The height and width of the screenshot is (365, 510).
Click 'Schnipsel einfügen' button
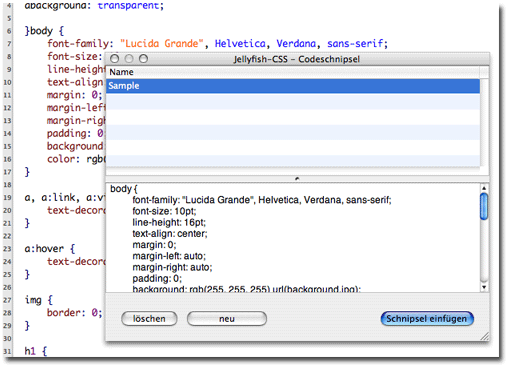click(x=427, y=319)
